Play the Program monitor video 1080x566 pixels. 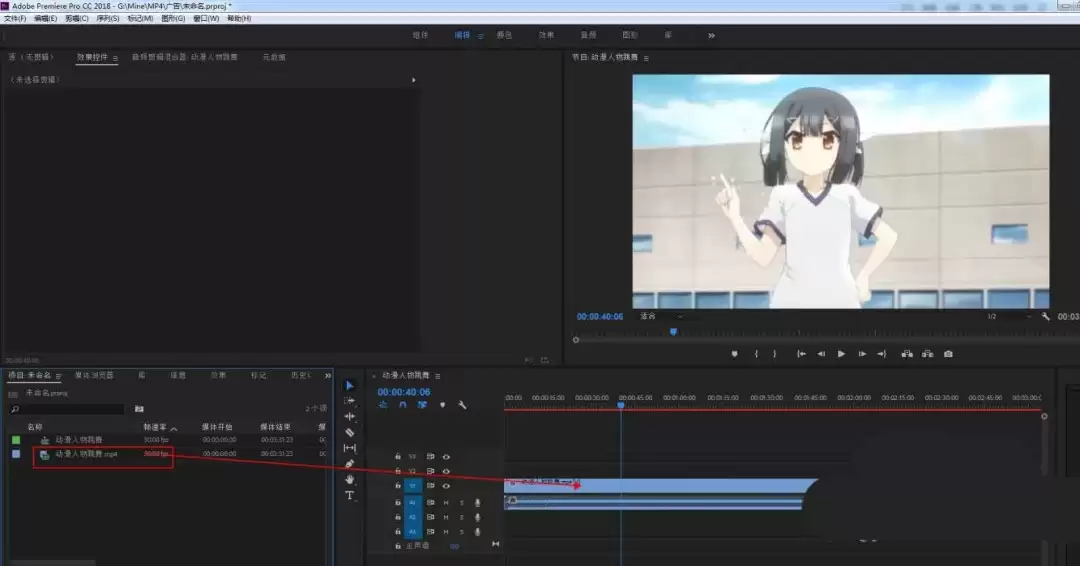pyautogui.click(x=841, y=354)
